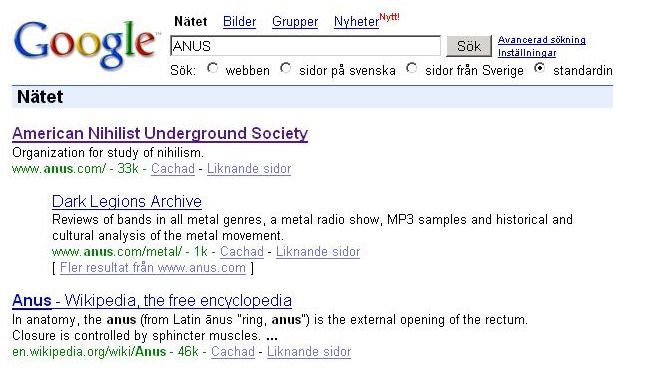The width and height of the screenshot is (647, 381).
Task: Choose sidor från Sverige radio option
Action: pyautogui.click(x=411, y=68)
